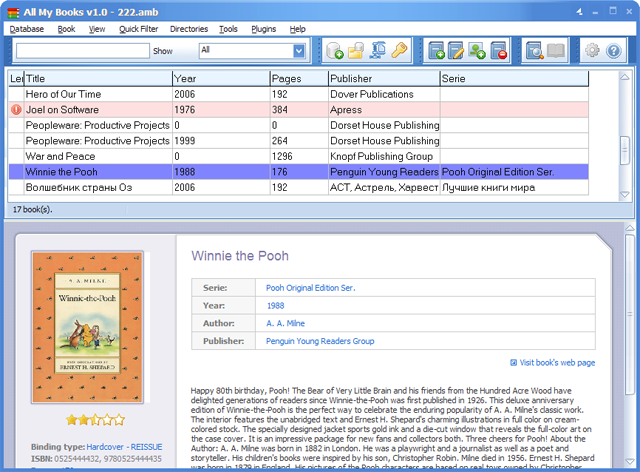The width and height of the screenshot is (640, 472).
Task: Click the compress database icon
Action: 378,51
